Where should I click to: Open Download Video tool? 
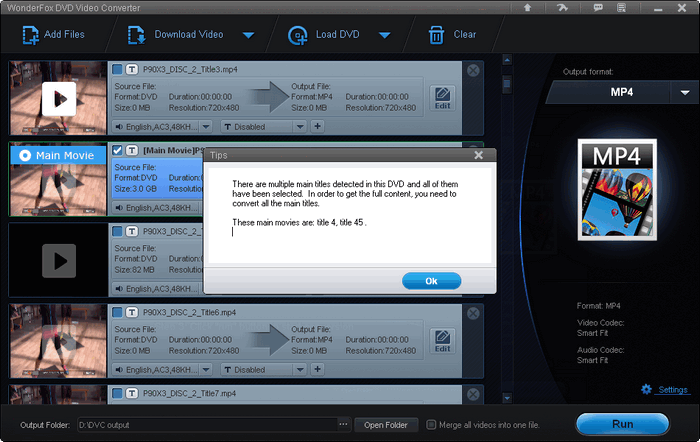[x=175, y=34]
